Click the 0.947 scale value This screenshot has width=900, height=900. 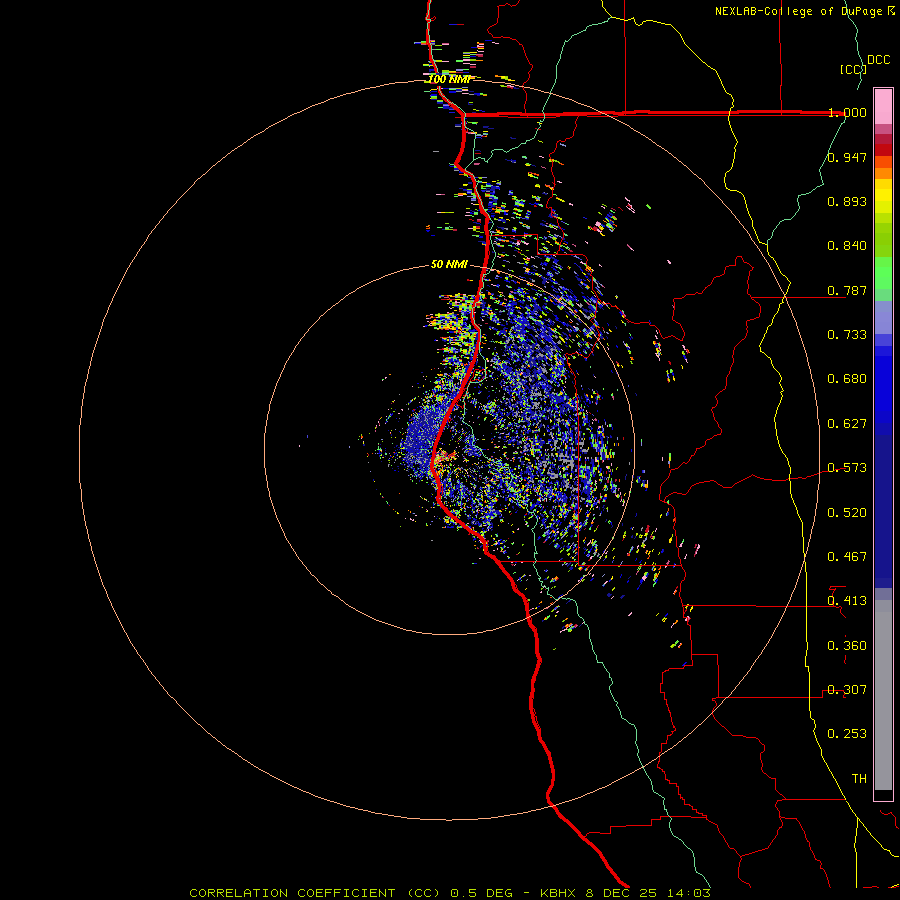tap(847, 157)
